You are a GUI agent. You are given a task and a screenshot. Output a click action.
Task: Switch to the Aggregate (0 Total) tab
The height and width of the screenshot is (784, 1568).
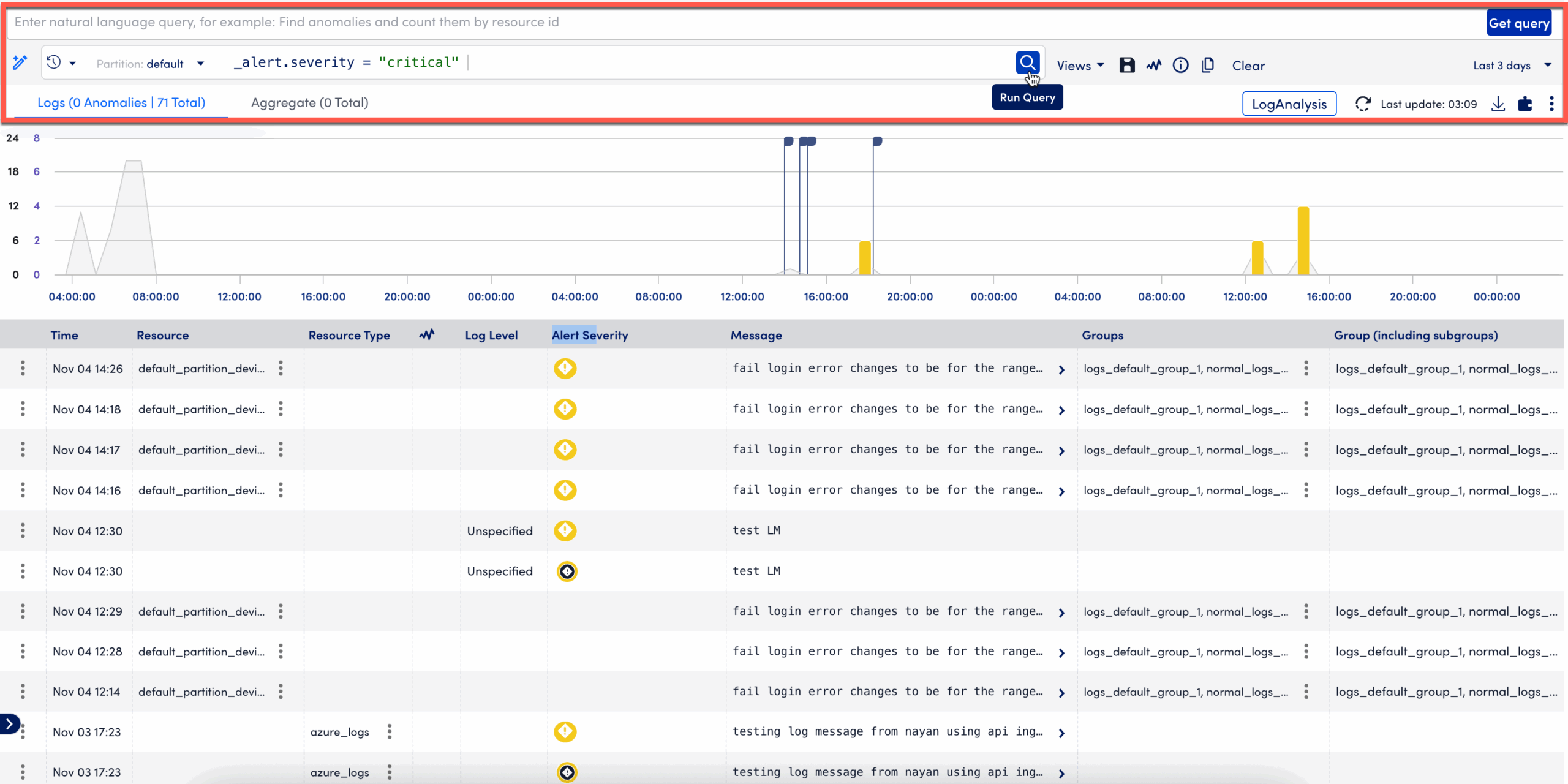click(309, 102)
